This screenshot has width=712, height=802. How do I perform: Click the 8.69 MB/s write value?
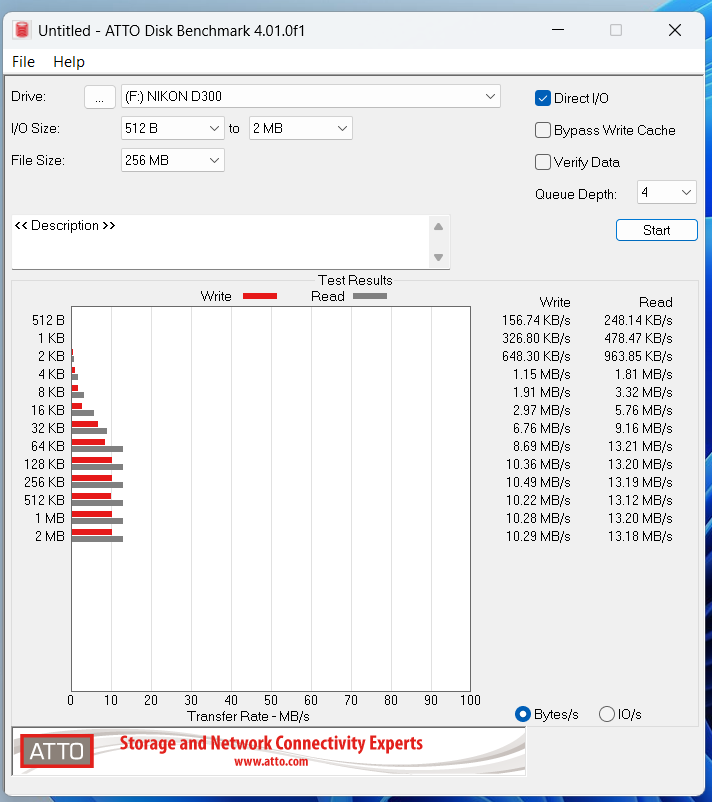pyautogui.click(x=542, y=447)
